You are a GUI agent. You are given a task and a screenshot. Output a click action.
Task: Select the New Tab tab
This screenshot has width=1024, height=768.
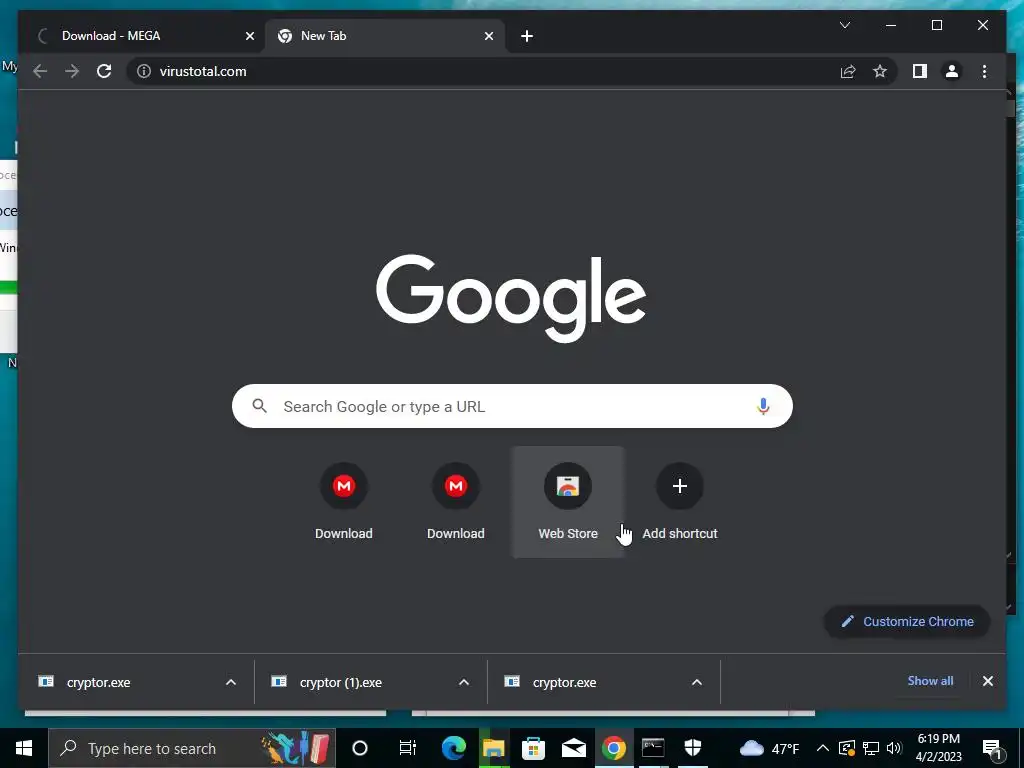click(x=385, y=36)
